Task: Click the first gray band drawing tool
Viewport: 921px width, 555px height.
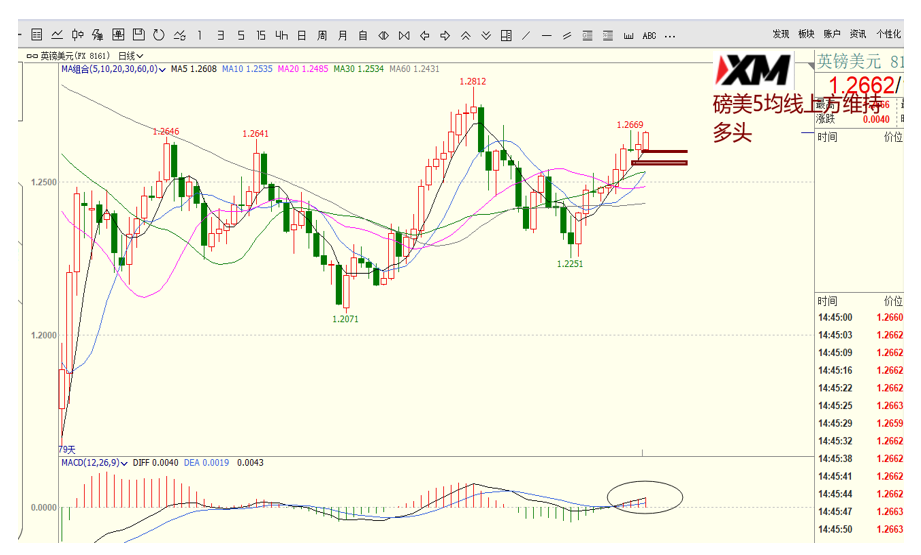Action: [587, 35]
